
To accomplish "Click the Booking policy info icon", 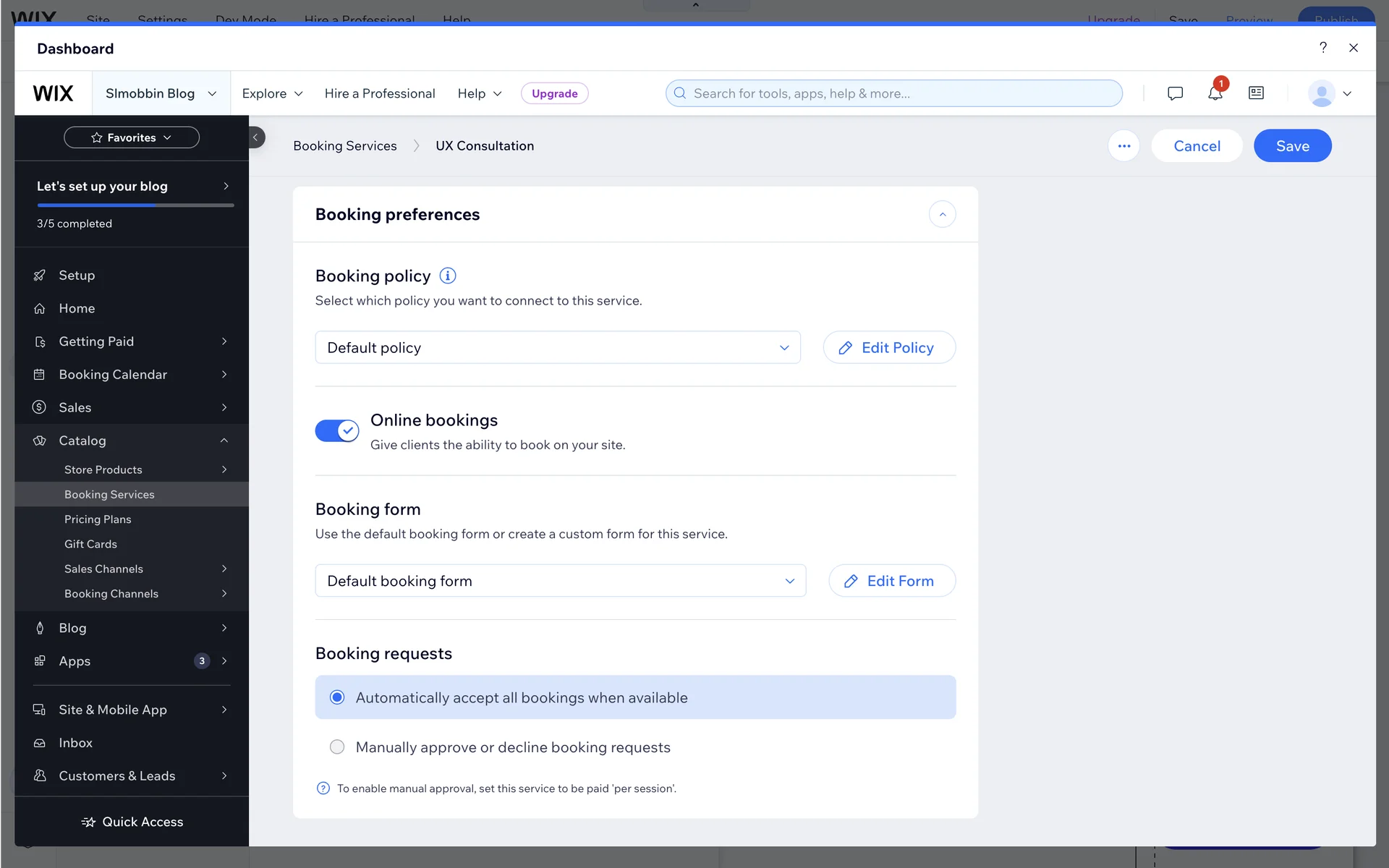I will tap(448, 276).
